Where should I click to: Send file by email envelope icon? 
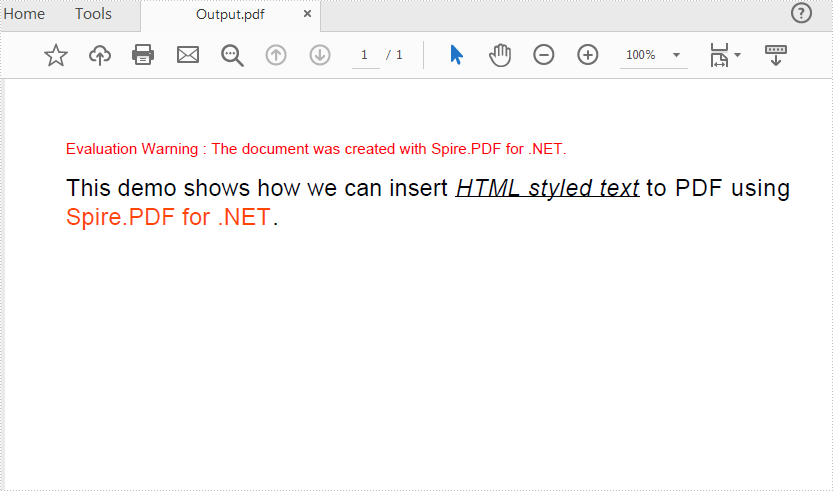click(x=188, y=55)
